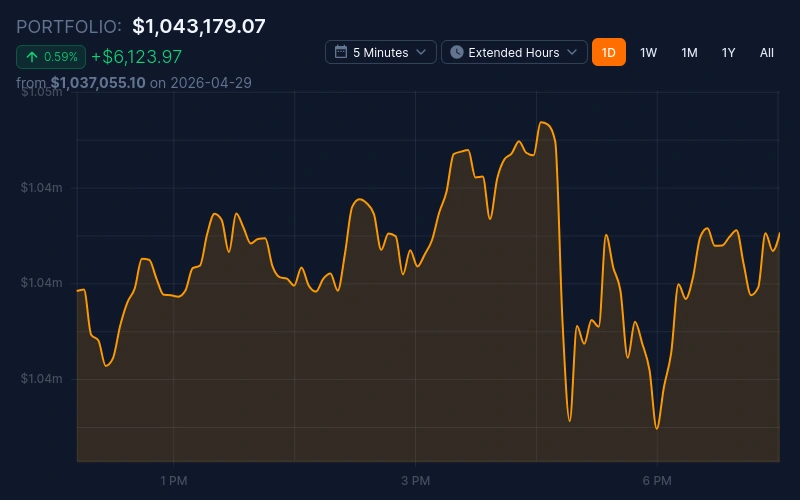Click the calendar icon in interval selector

[341, 52]
